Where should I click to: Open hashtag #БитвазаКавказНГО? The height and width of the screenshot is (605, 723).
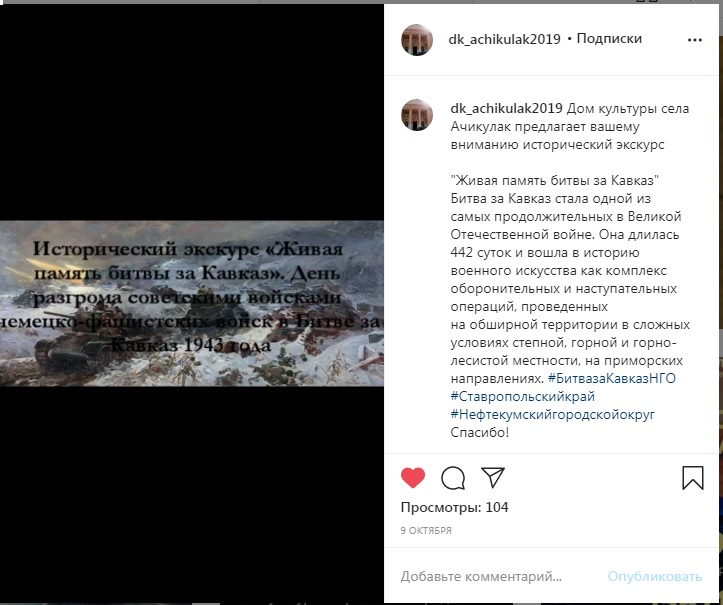tap(611, 379)
